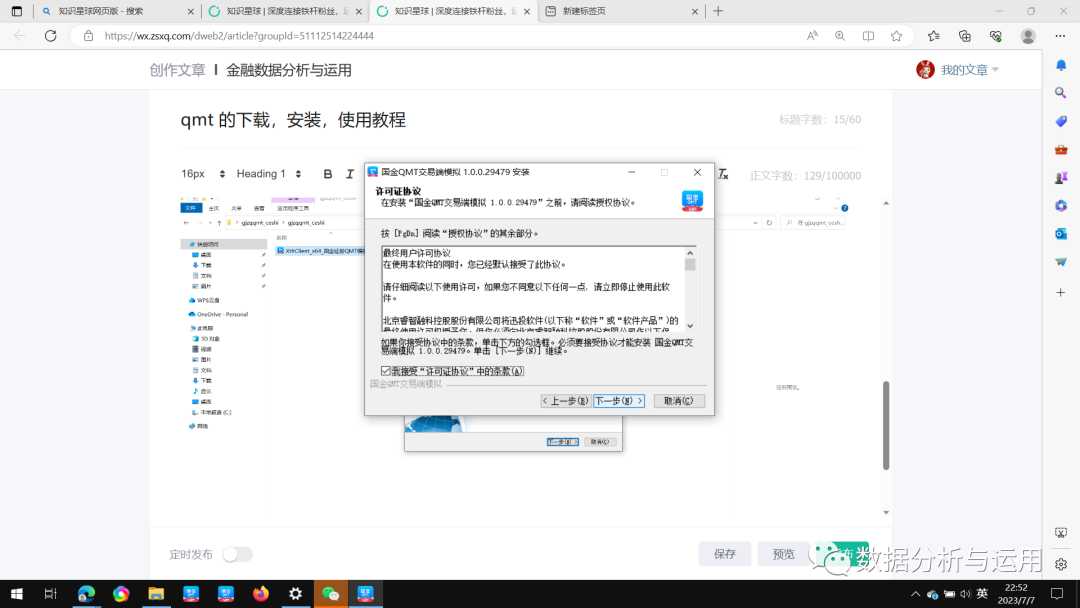Show hidden system tray icons
The width and height of the screenshot is (1080, 608).
(915, 594)
